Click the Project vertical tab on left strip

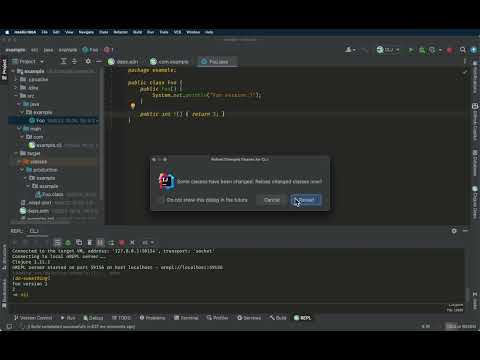coord(4,69)
